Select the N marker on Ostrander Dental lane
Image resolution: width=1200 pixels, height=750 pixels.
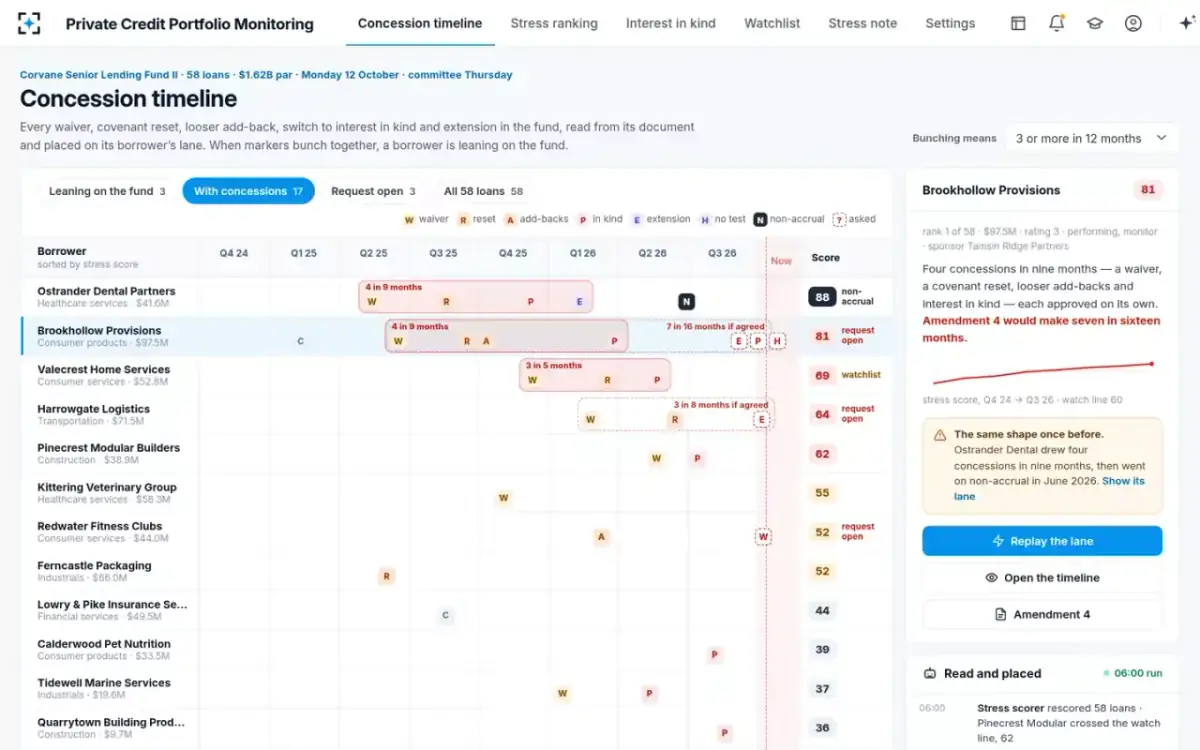coord(686,301)
